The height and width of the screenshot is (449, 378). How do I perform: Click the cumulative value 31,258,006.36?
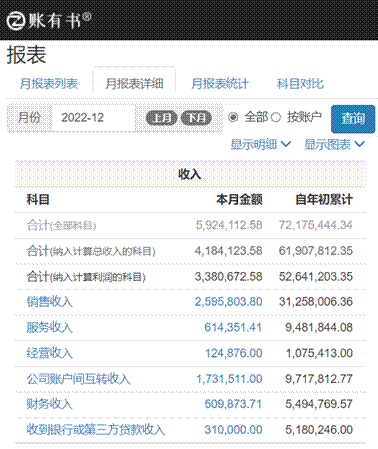(x=316, y=302)
